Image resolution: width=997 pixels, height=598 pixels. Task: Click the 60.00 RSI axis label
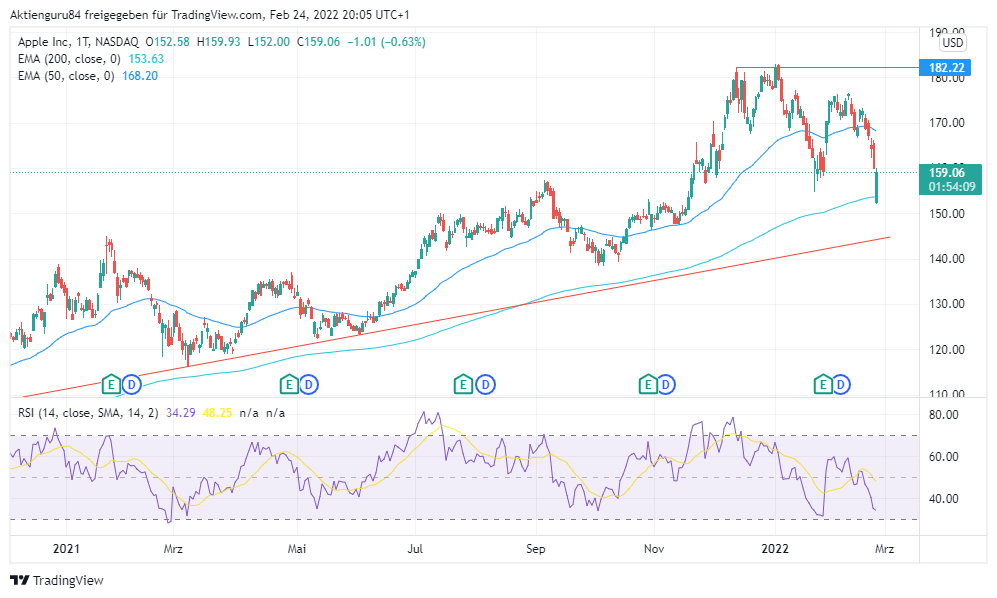[x=944, y=457]
